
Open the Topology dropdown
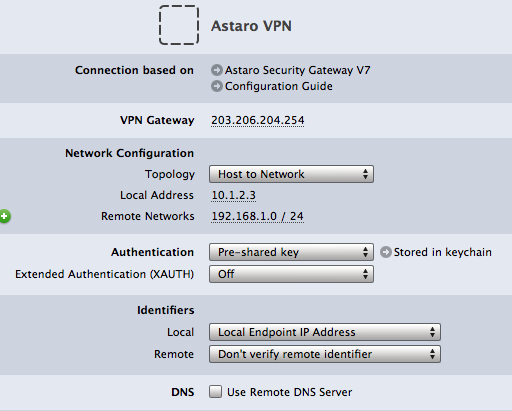pyautogui.click(x=291, y=174)
